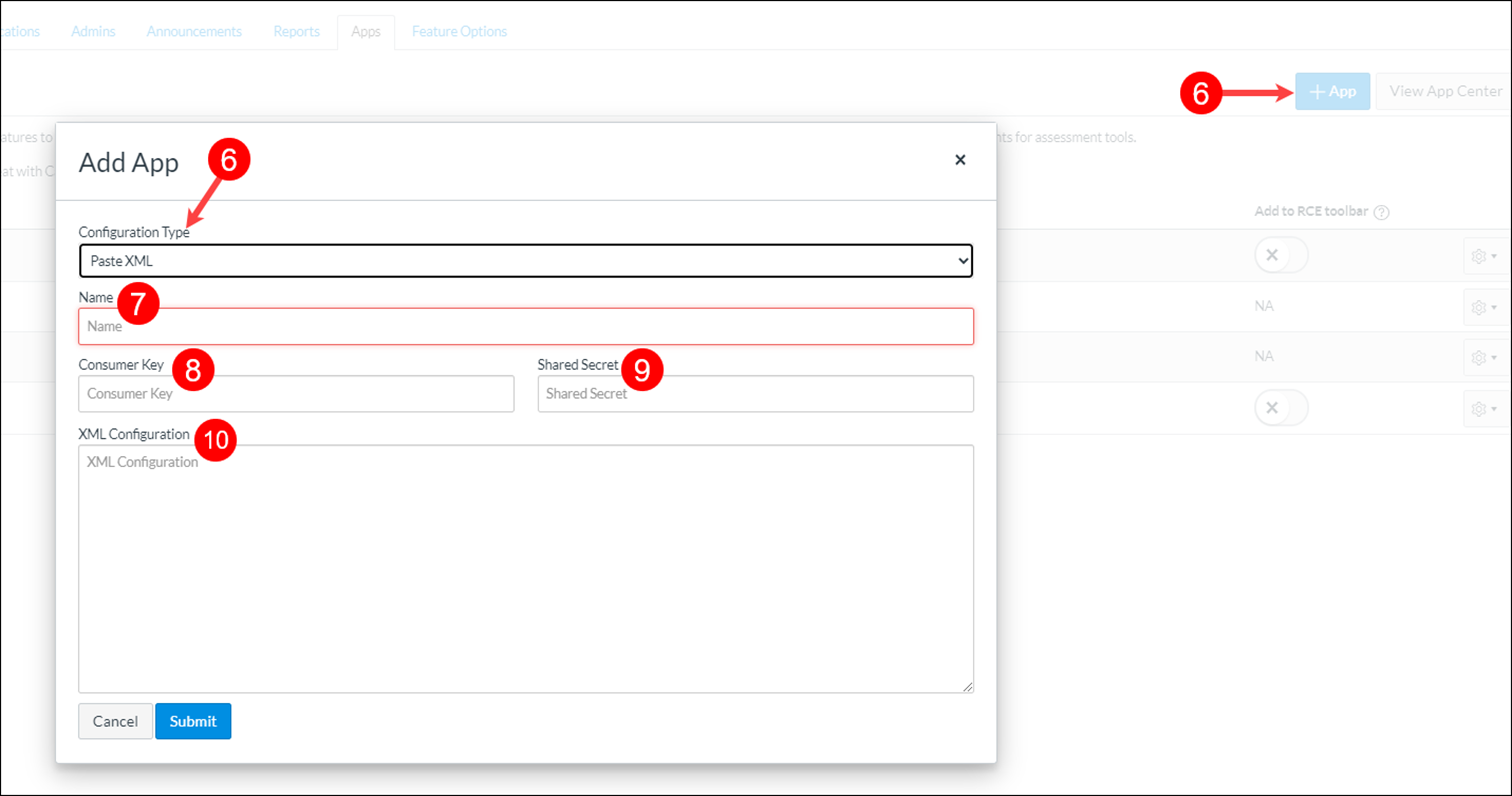Viewport: 1512px width, 796px height.
Task: Open the fourth row's gear settings menu
Action: [1483, 409]
